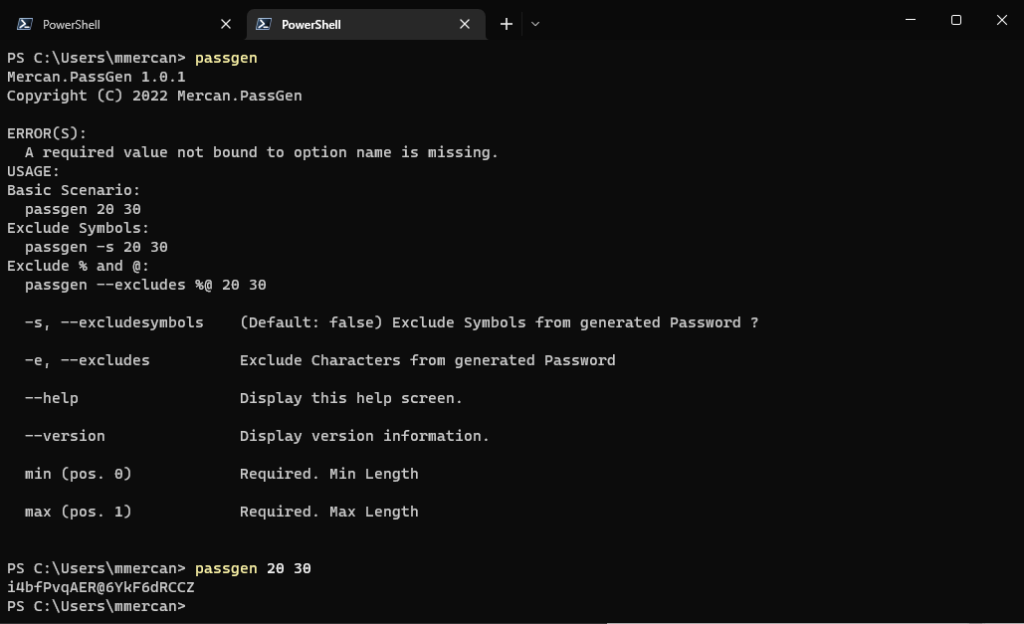Click the 'passgen --excludes %@ 20 30' example

(145, 285)
